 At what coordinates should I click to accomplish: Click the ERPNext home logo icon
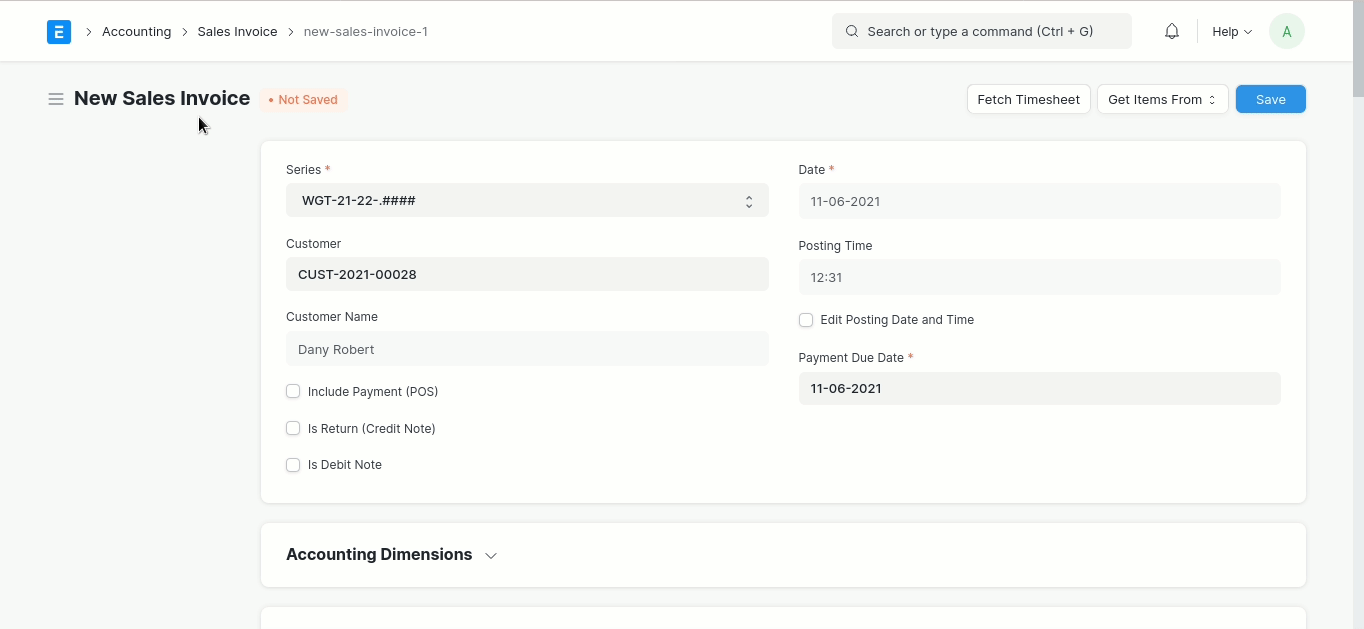point(59,32)
